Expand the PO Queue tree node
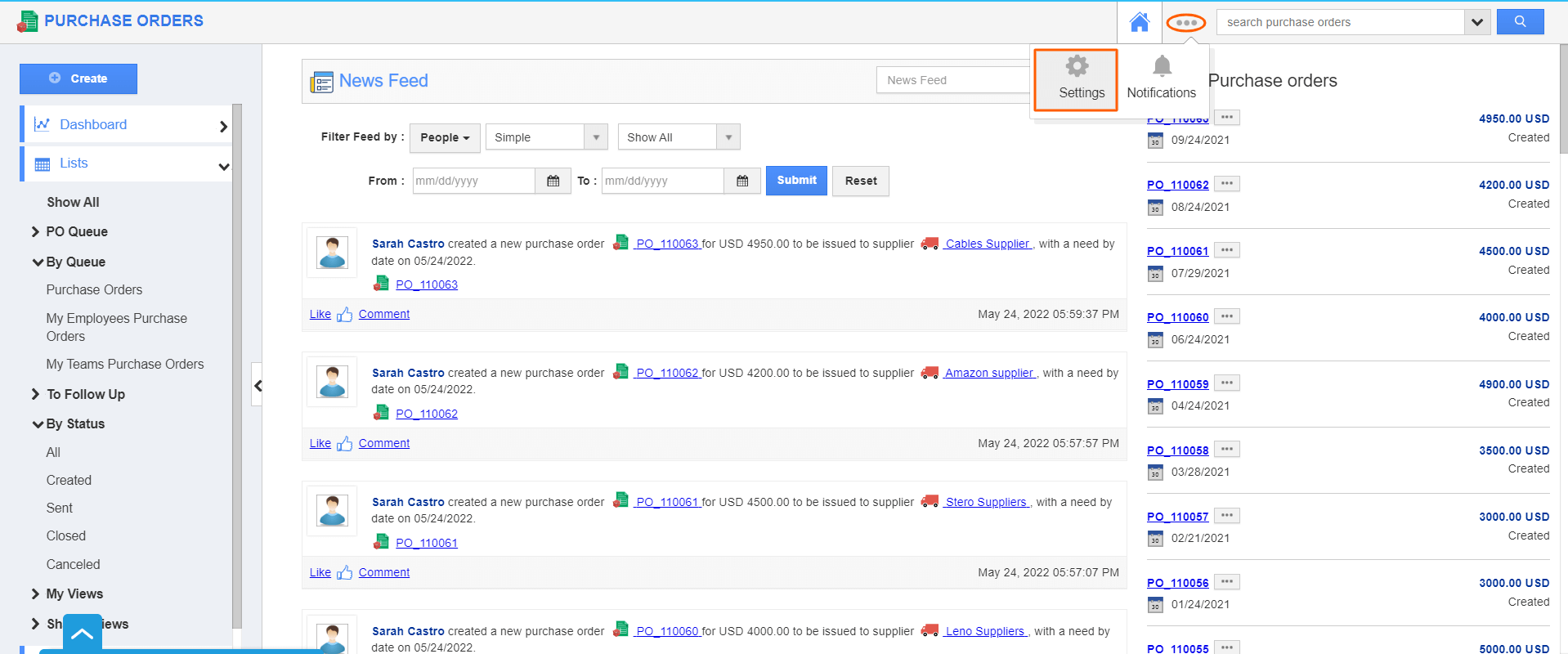Image resolution: width=1568 pixels, height=654 pixels. pyautogui.click(x=35, y=232)
